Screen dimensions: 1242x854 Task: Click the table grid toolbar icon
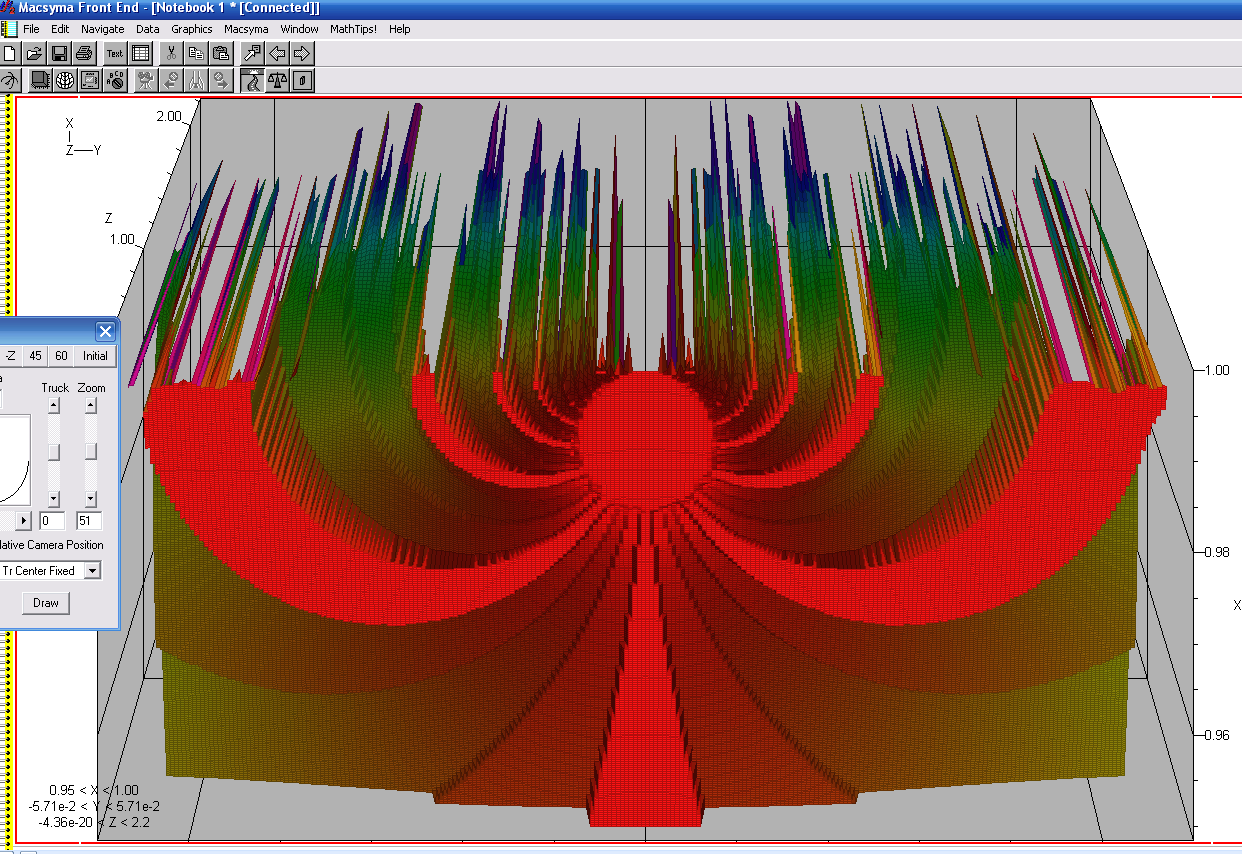click(x=140, y=54)
